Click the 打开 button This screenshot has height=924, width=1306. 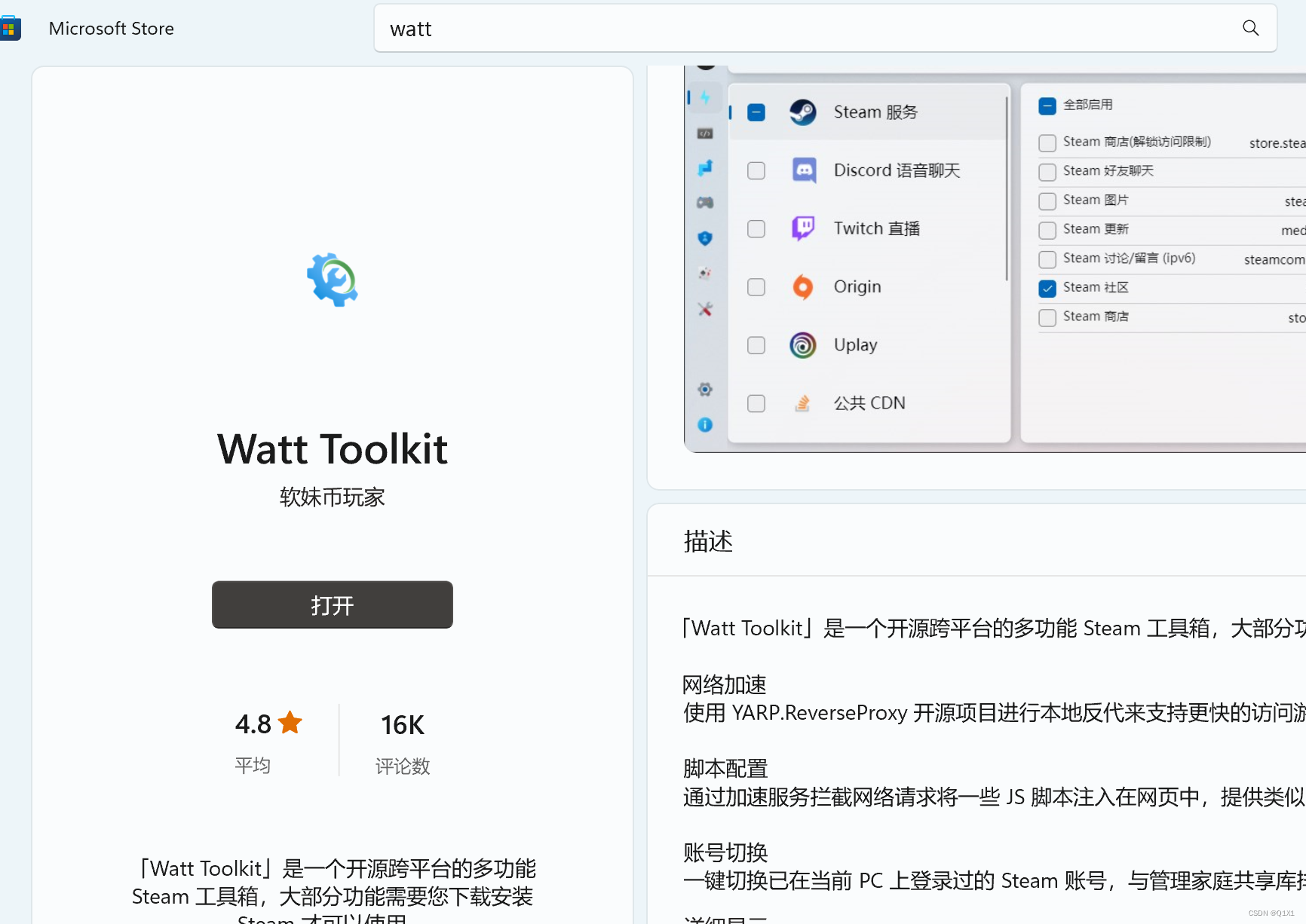pos(333,604)
